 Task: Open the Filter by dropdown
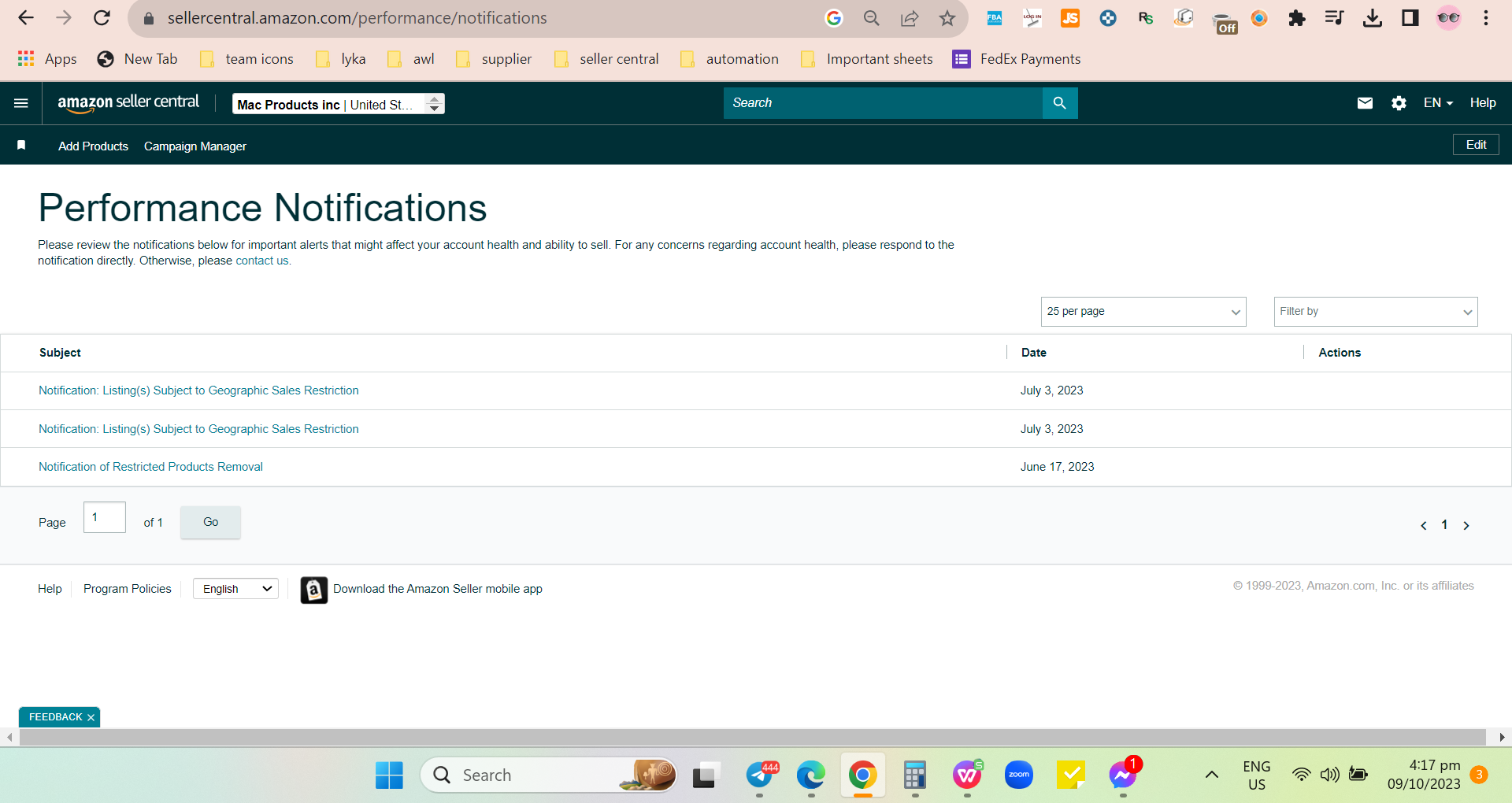pos(1376,312)
